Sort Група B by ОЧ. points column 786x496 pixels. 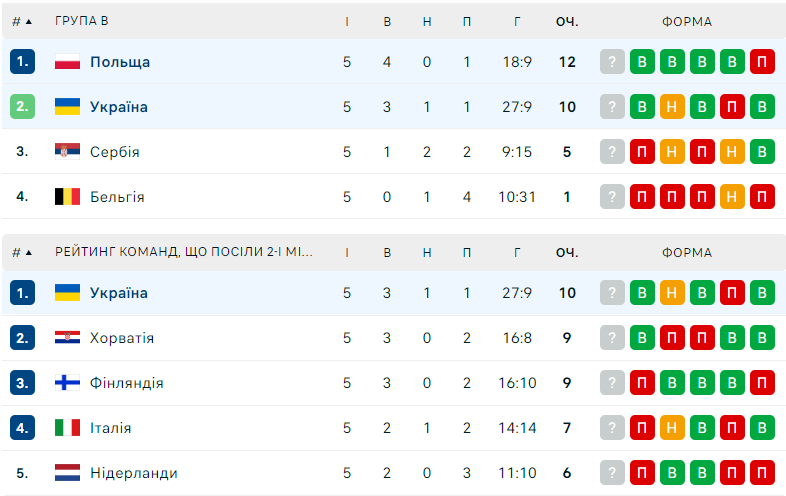point(567,21)
